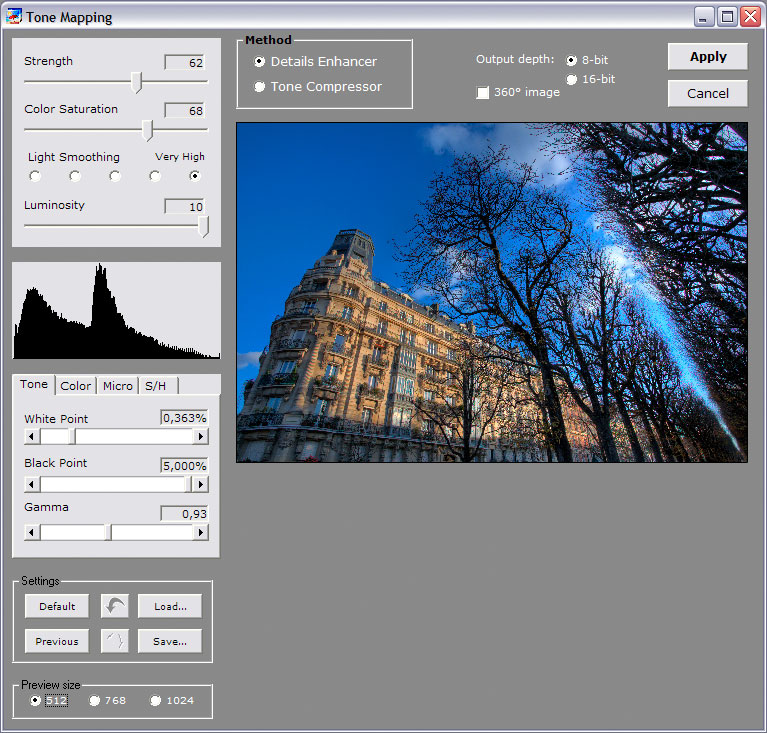
Task: Click the Gamma value field 0,93
Action: point(184,514)
